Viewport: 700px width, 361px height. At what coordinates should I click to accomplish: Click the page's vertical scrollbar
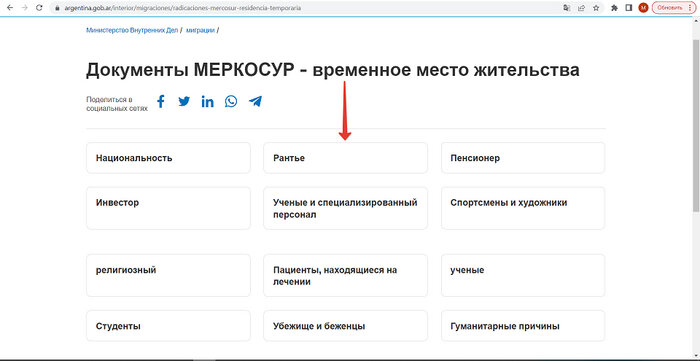[x=696, y=125]
